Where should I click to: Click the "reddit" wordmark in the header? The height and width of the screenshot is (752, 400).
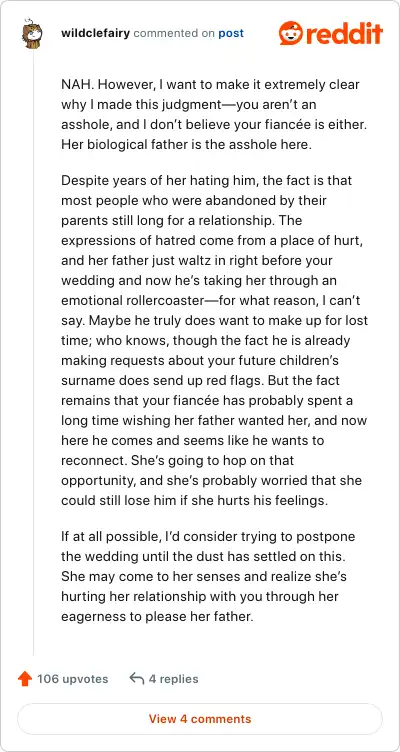pos(344,34)
